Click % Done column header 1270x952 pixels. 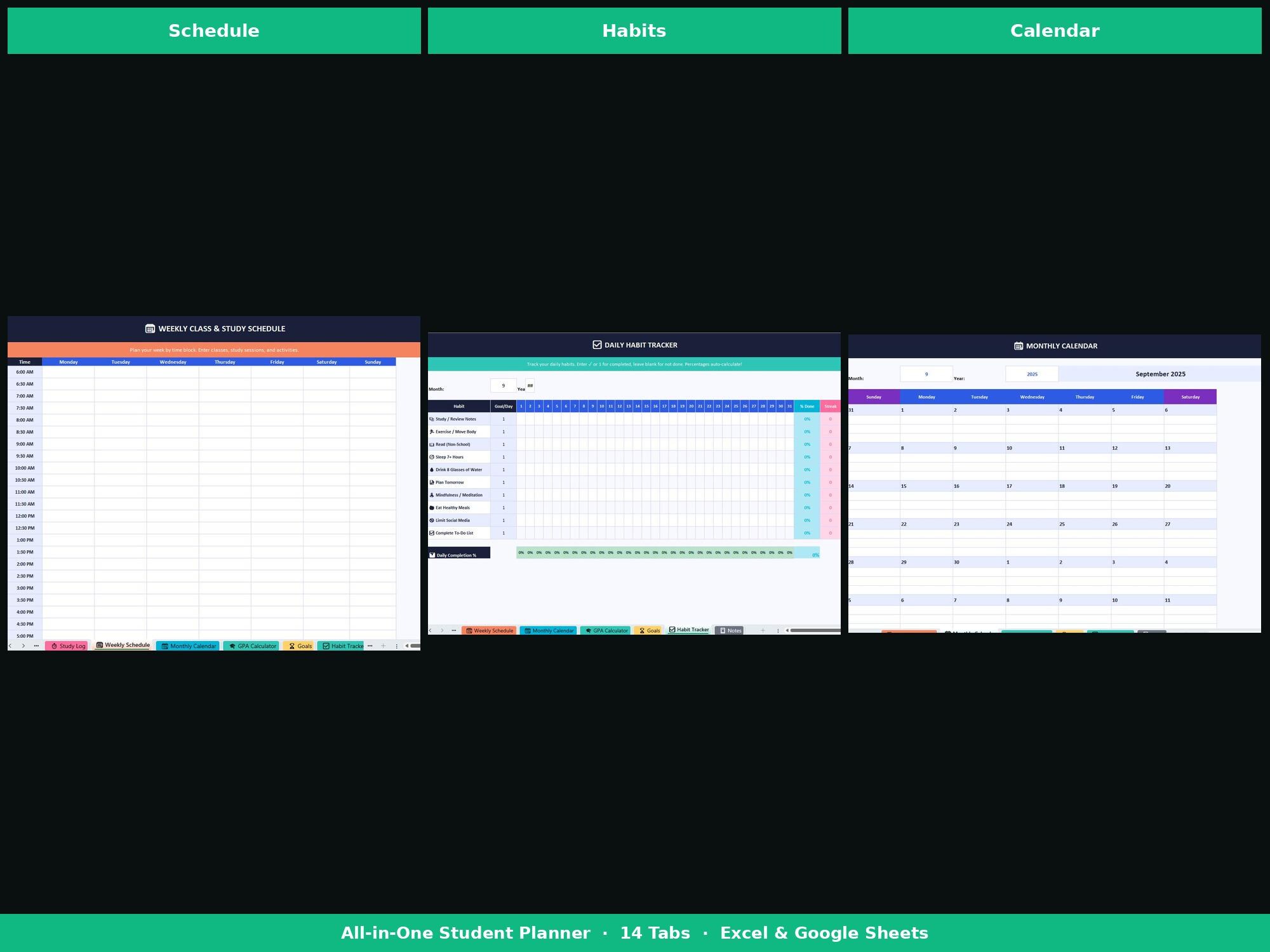(807, 406)
